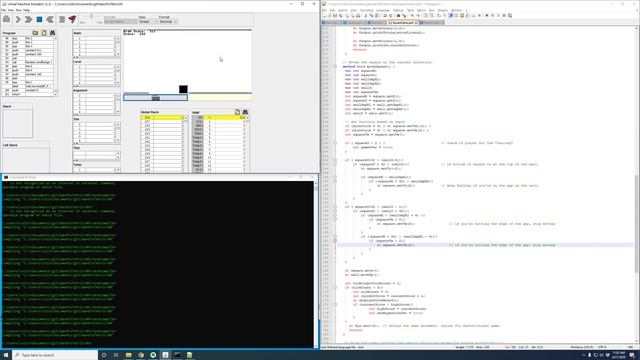Click the Program panel scroll-down arrow
The image size is (640, 360).
56,94
